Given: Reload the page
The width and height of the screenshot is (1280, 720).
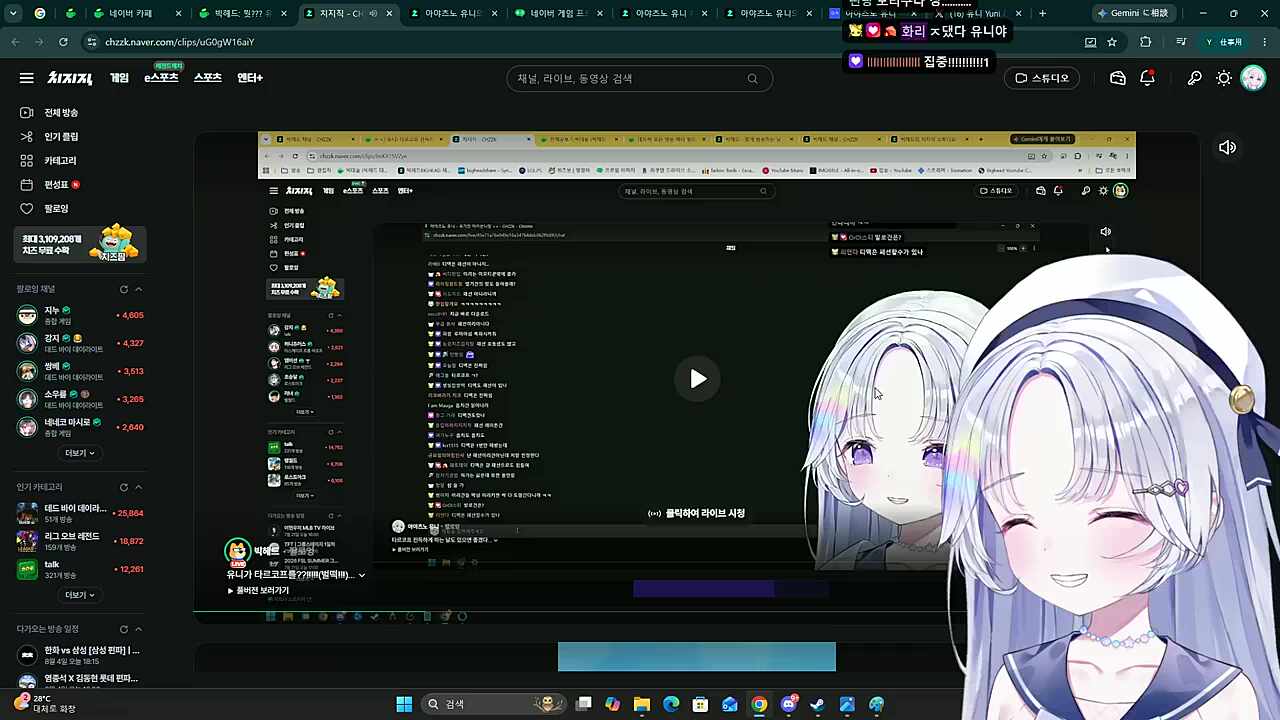Looking at the screenshot, I should click(63, 42).
